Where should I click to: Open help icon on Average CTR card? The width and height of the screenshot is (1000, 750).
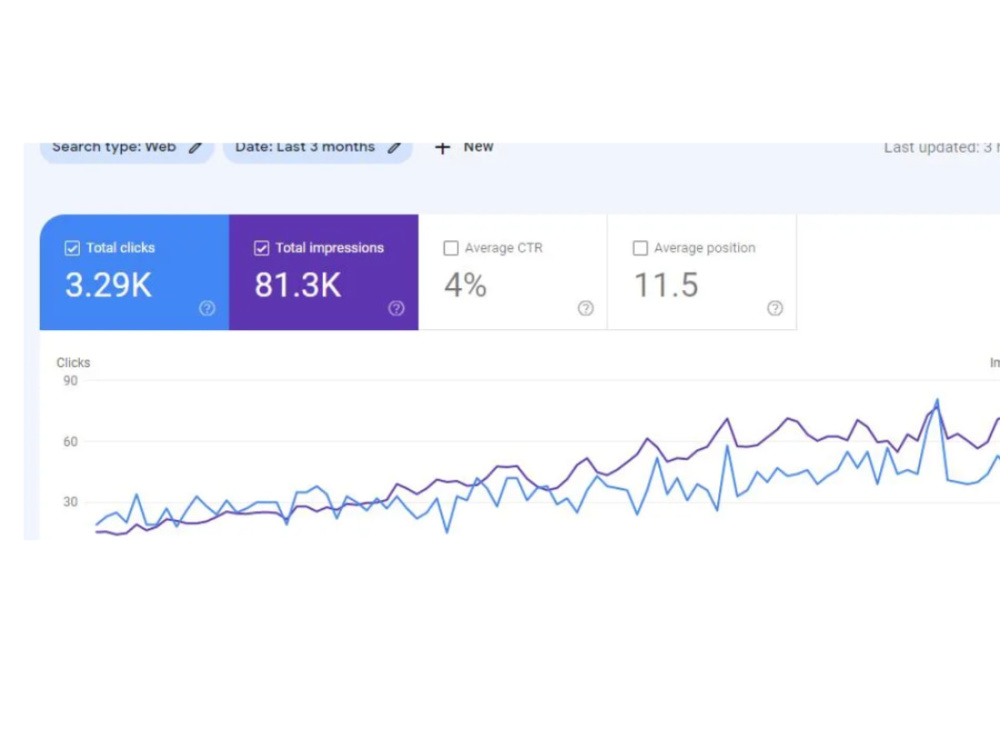586,309
